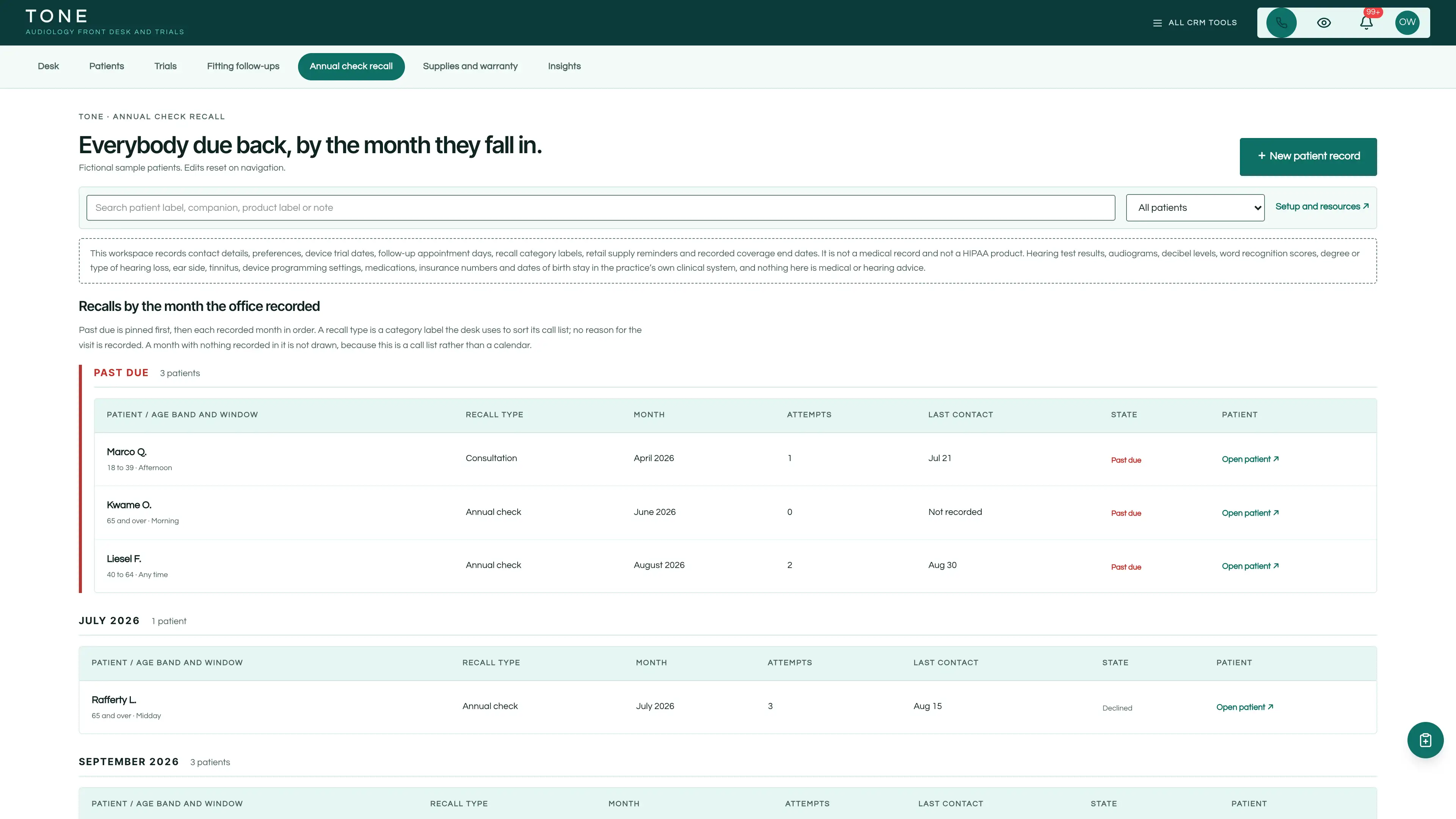
Task: Select the Annual check recall tab
Action: tap(351, 66)
